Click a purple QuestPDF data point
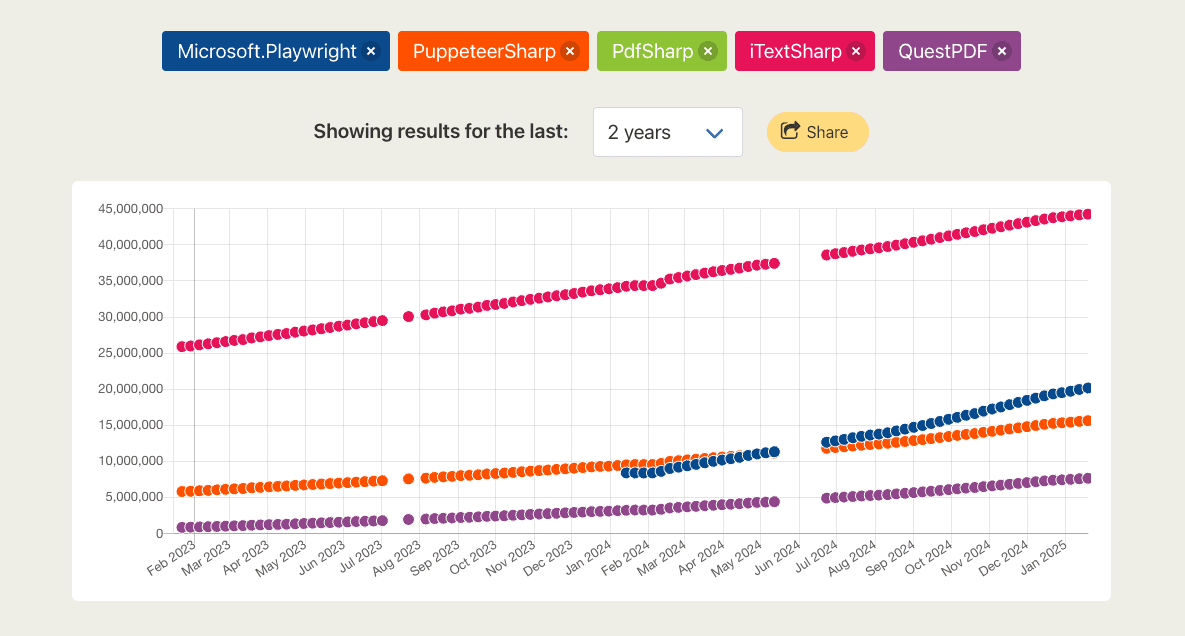This screenshot has height=636, width=1185. pyautogui.click(x=1087, y=478)
